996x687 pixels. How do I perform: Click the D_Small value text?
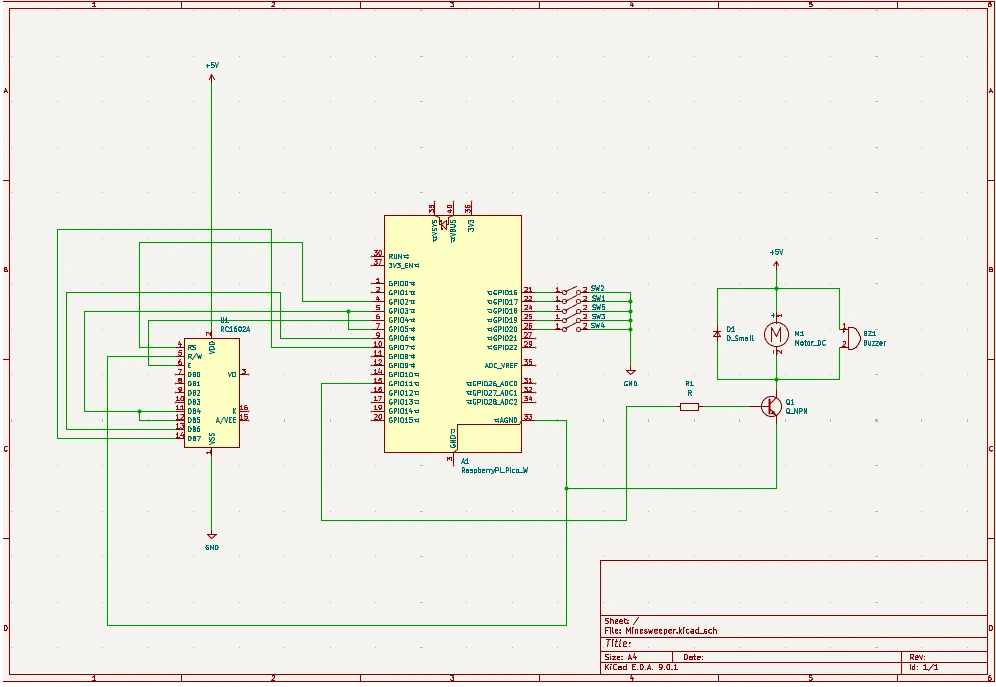tap(740, 338)
